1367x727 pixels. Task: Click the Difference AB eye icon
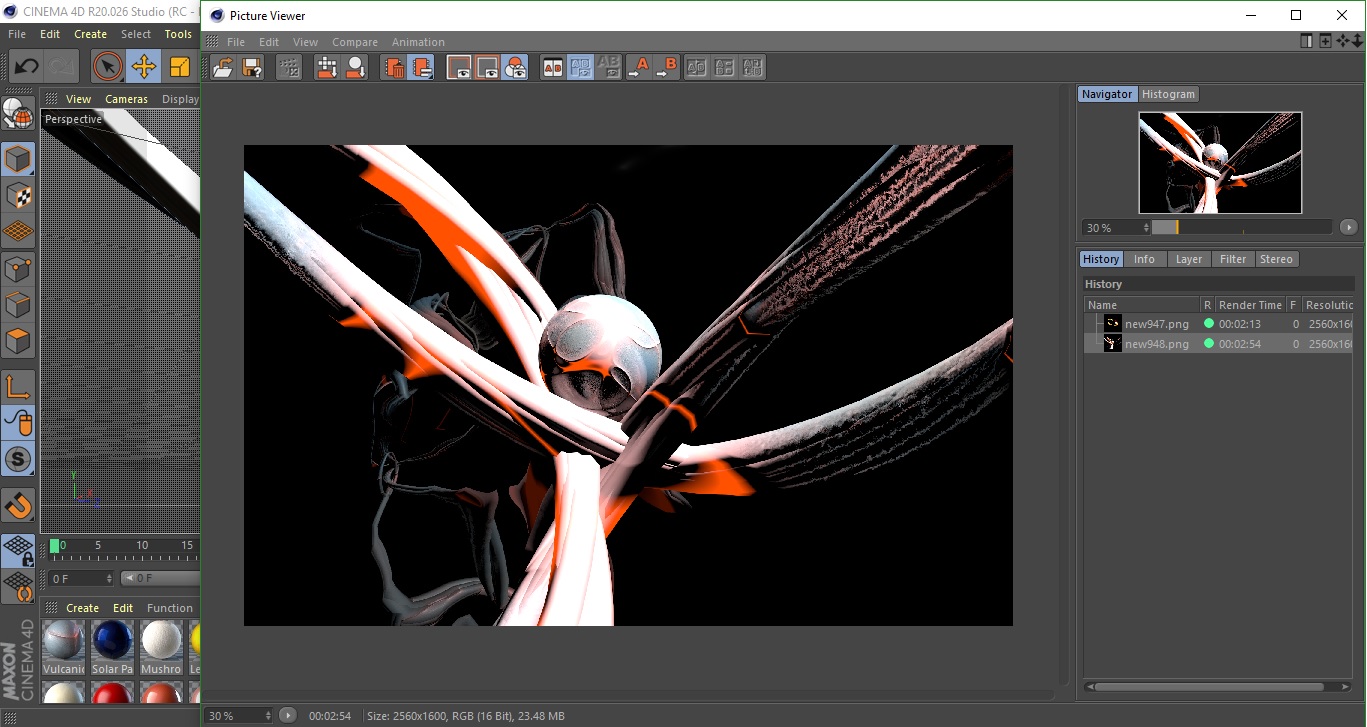click(x=608, y=68)
